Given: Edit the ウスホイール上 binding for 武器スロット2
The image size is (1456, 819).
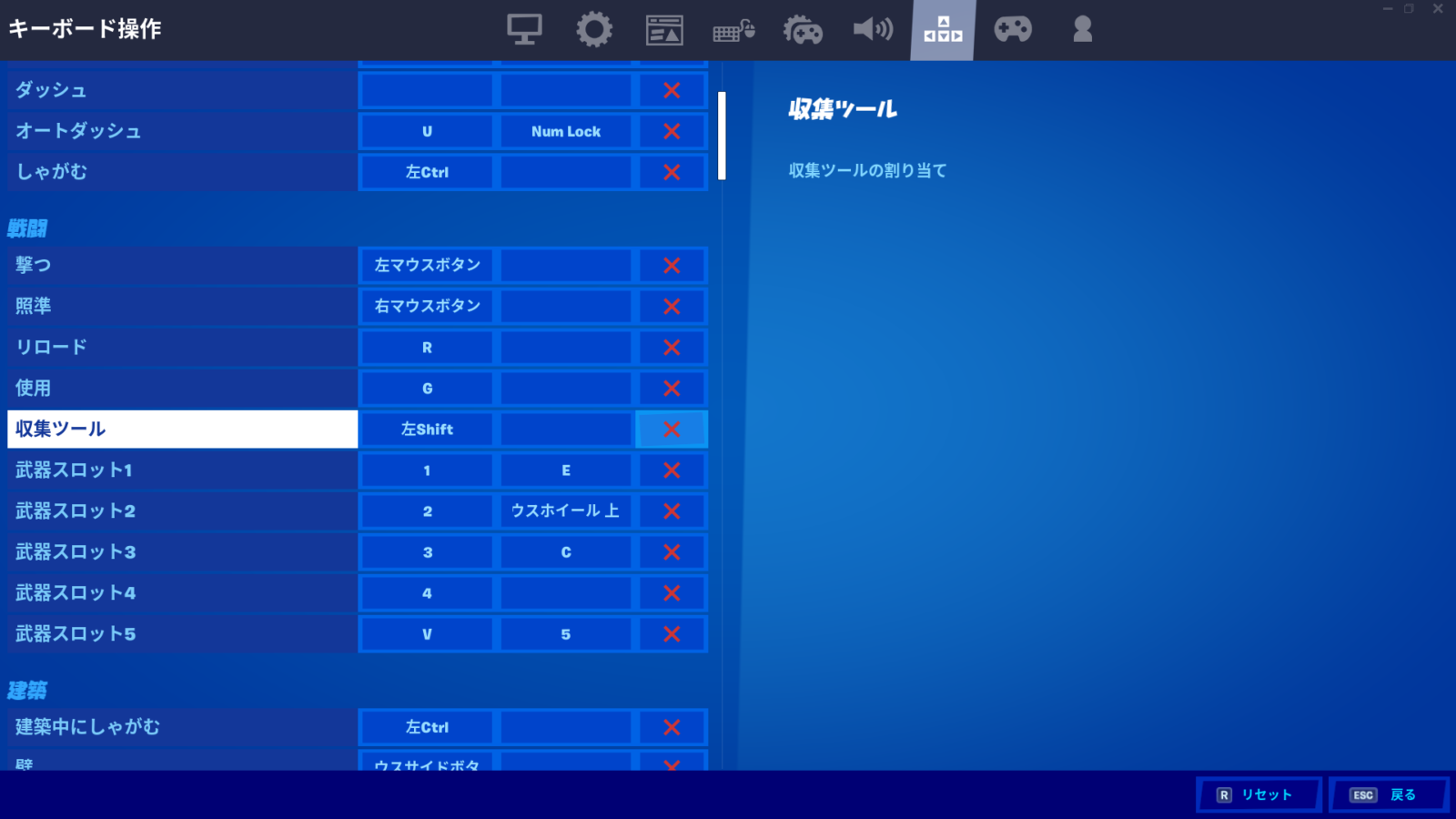Looking at the screenshot, I should [566, 511].
